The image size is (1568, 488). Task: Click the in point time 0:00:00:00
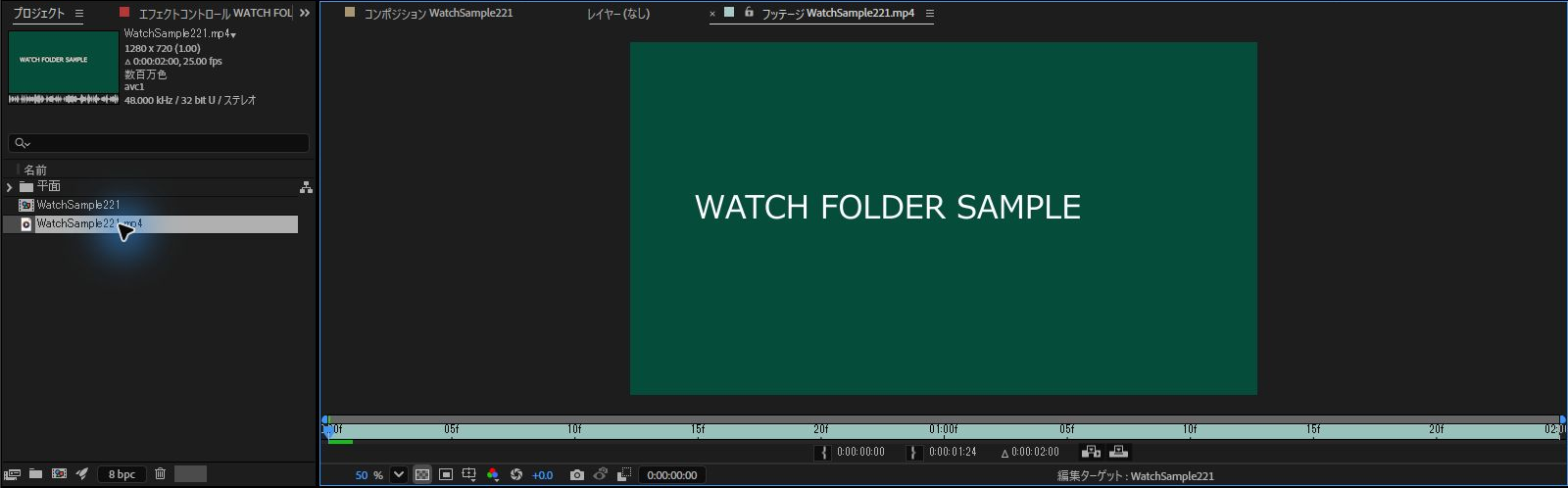point(860,452)
